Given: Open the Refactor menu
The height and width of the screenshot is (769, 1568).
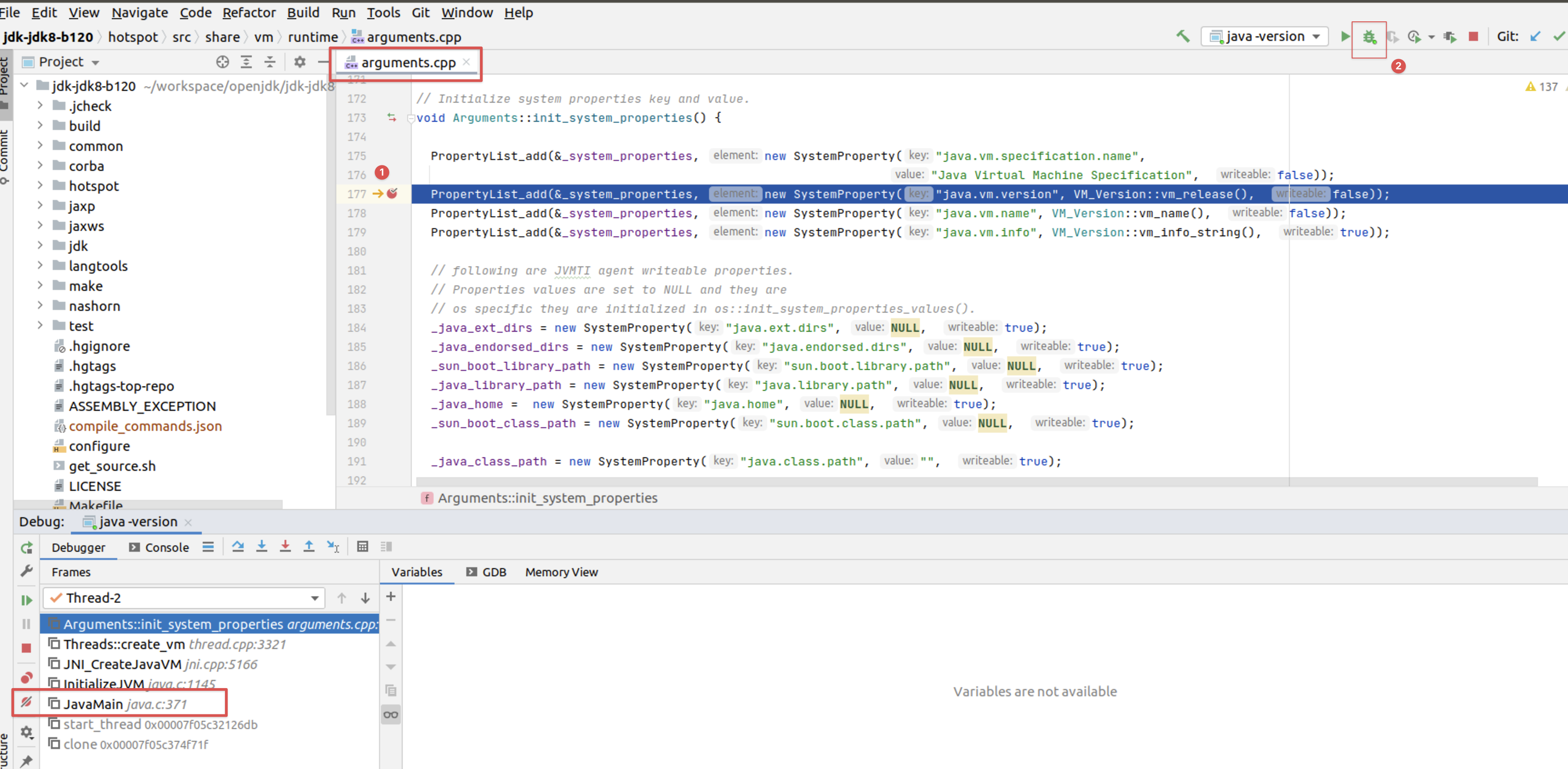Looking at the screenshot, I should (x=248, y=12).
